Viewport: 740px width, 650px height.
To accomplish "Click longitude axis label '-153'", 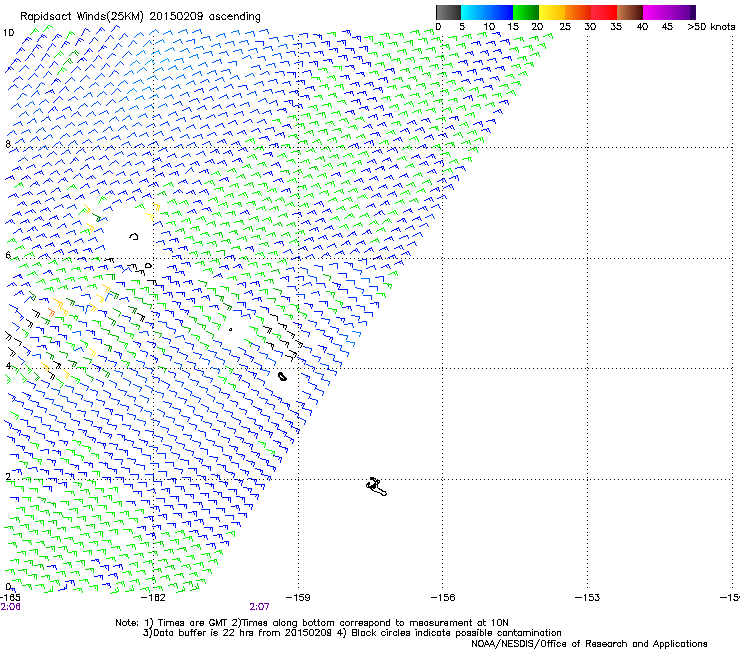I will click(588, 598).
